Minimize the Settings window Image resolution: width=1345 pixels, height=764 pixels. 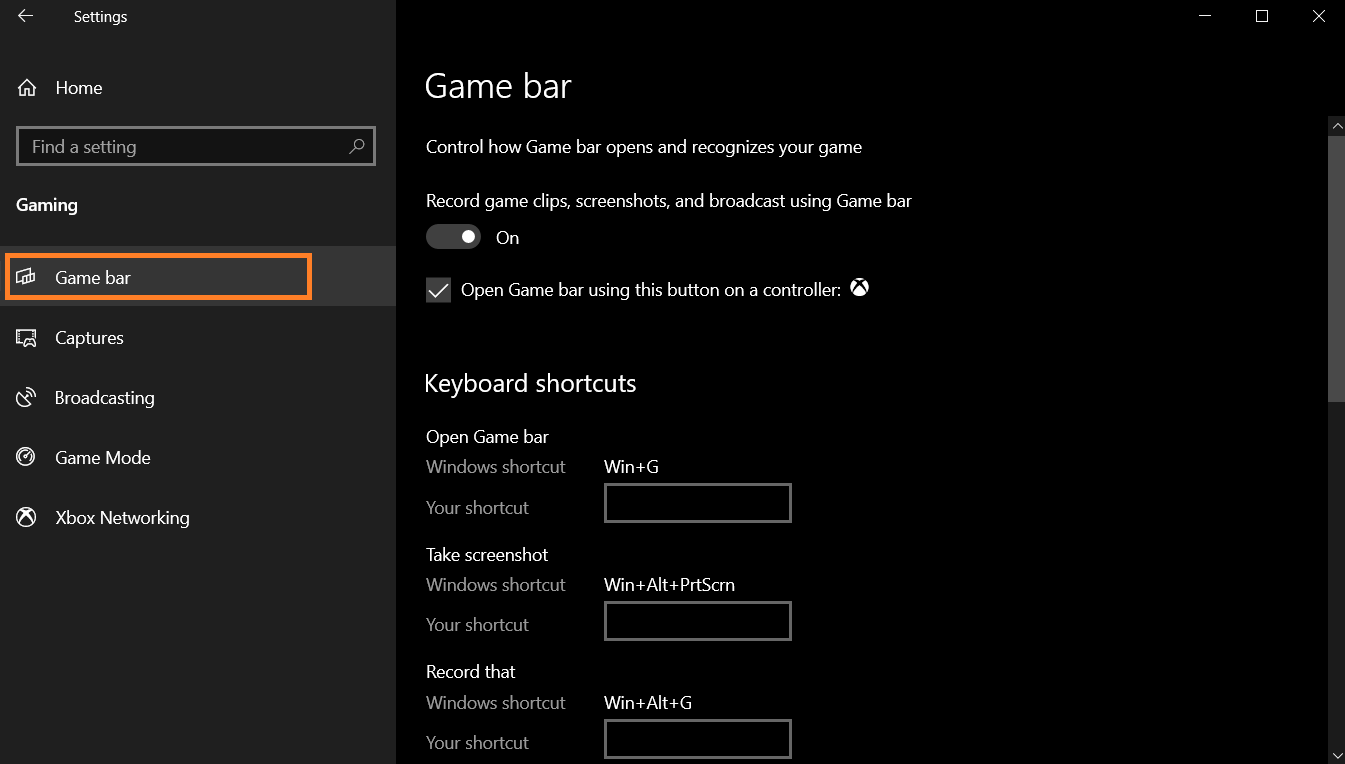point(1206,16)
